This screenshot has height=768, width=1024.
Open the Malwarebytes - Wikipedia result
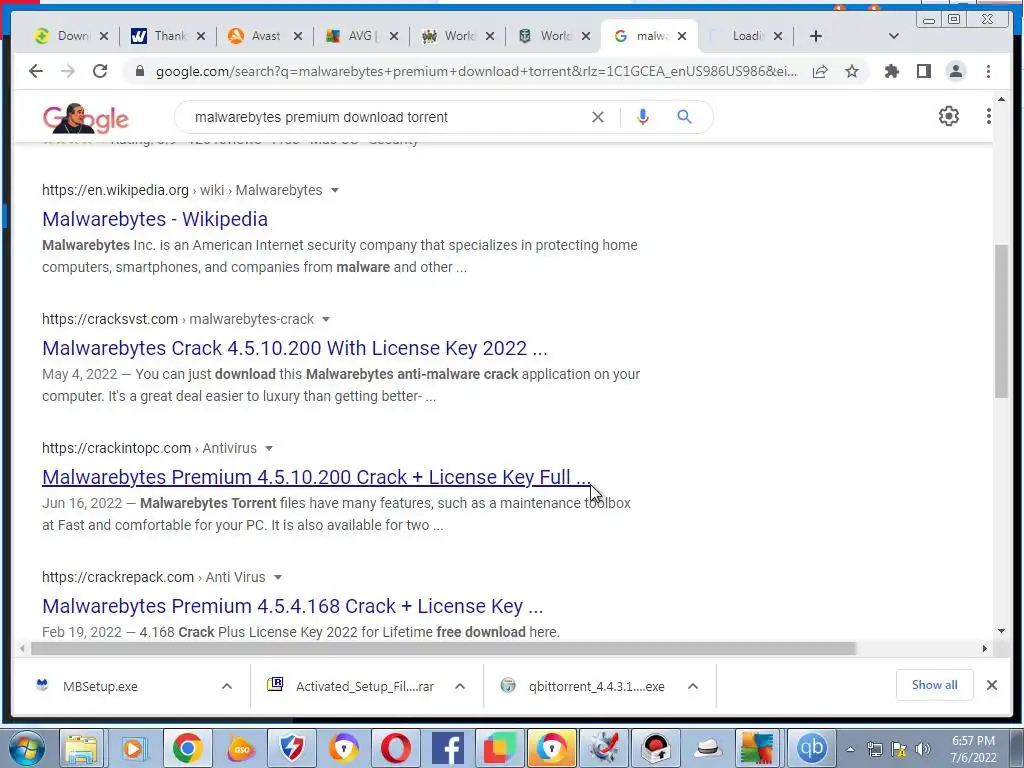click(155, 219)
